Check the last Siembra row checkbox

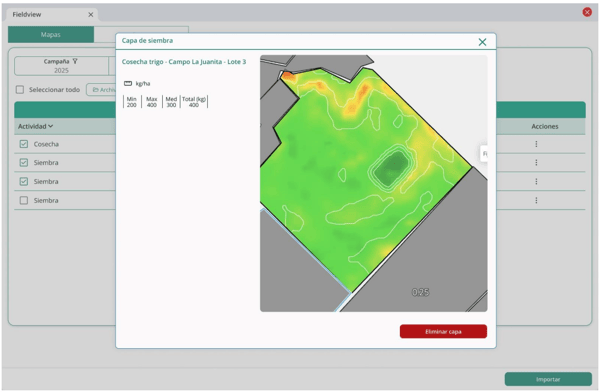(x=24, y=200)
